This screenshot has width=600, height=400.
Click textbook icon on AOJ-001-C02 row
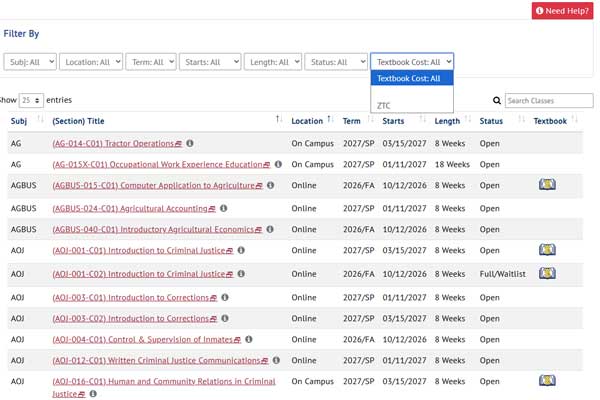pos(547,273)
